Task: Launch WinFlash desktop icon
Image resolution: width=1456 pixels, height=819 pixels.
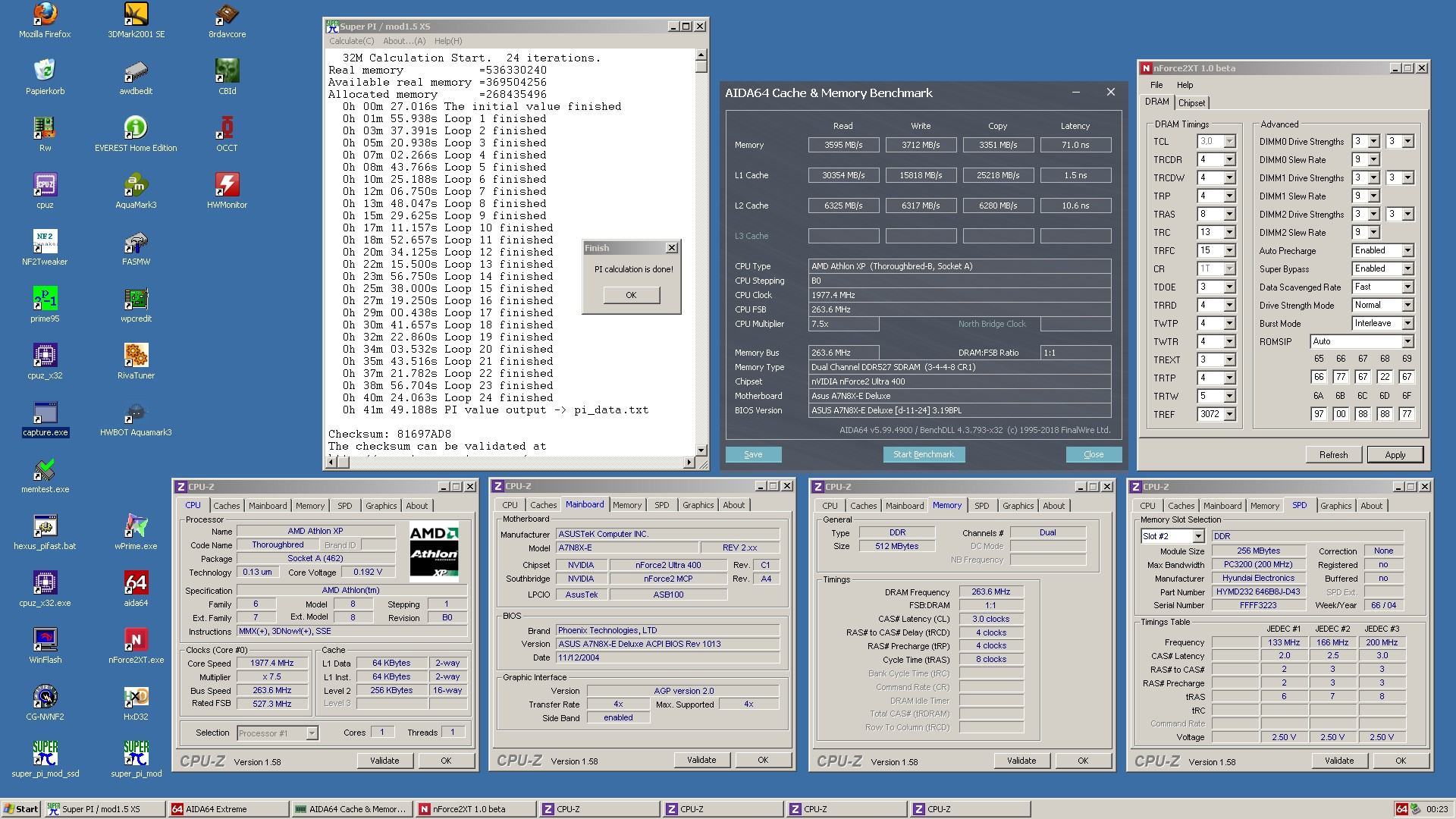Action: point(45,645)
